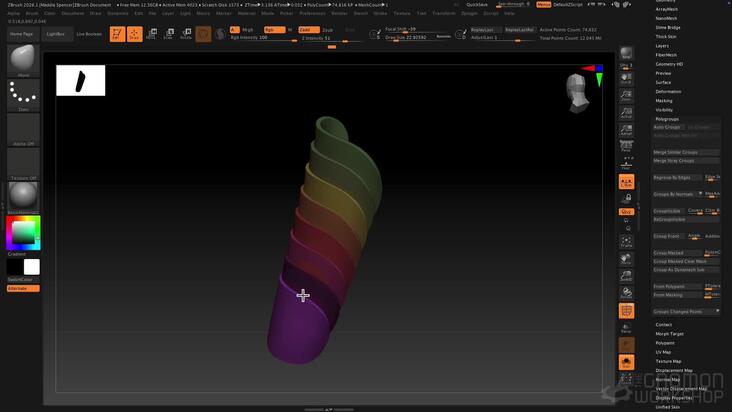Activate the Edit mode button
This screenshot has height=412, width=732.
(117, 34)
